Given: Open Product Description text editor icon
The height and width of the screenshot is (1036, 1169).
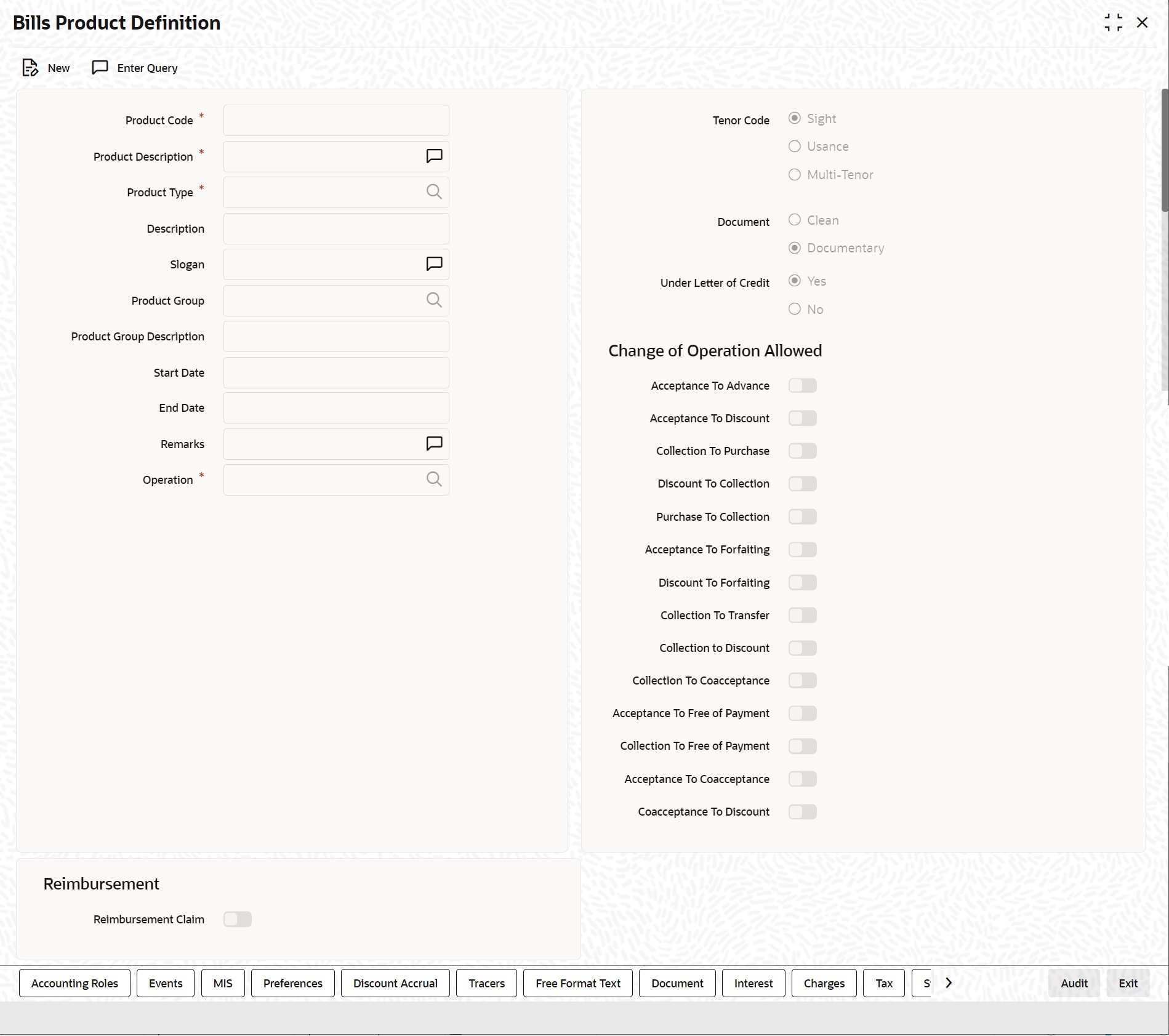Looking at the screenshot, I should pos(434,156).
